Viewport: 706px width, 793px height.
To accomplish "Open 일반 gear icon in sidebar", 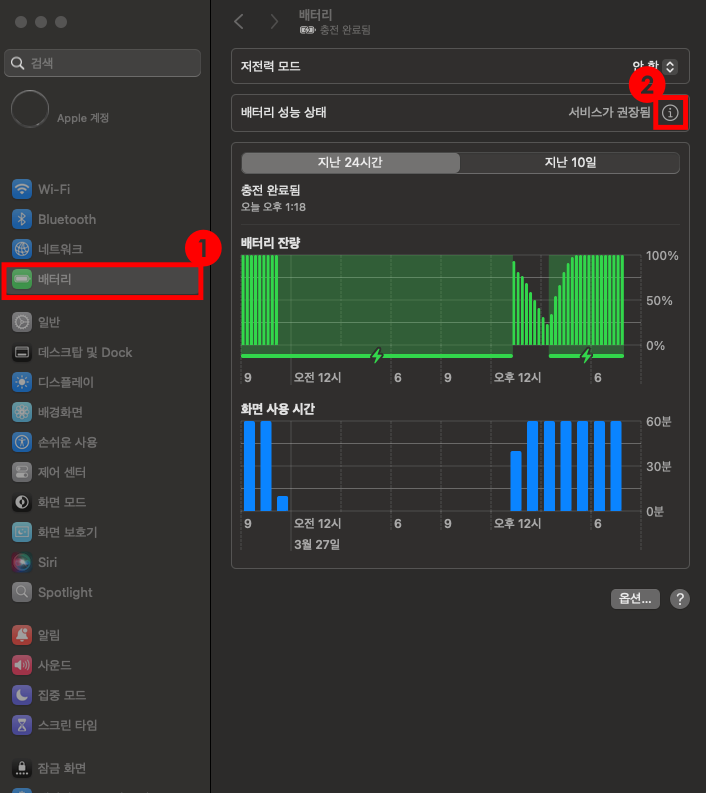I will tap(22, 322).
